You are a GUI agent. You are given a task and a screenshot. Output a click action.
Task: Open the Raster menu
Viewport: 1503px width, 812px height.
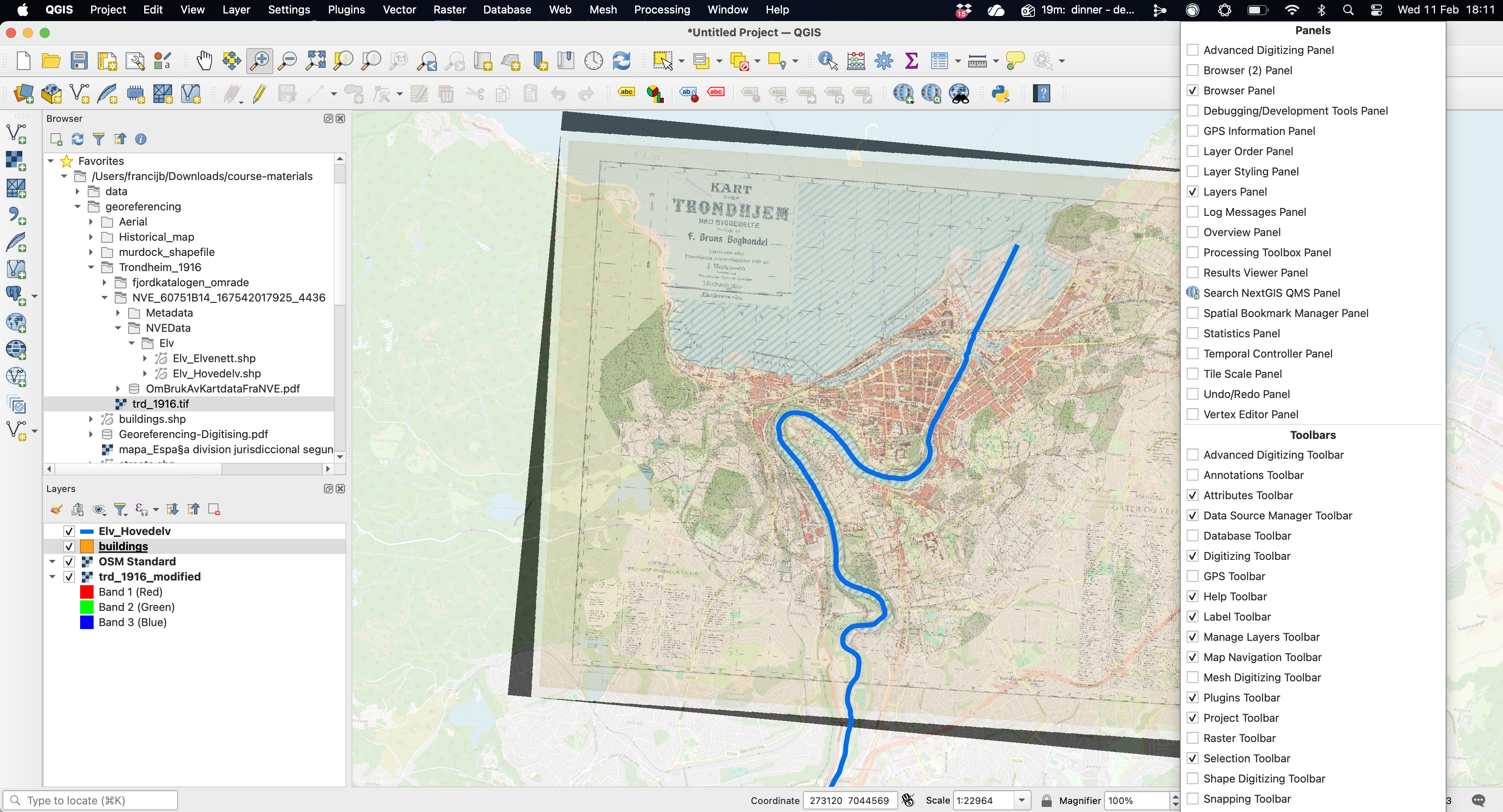click(x=449, y=10)
